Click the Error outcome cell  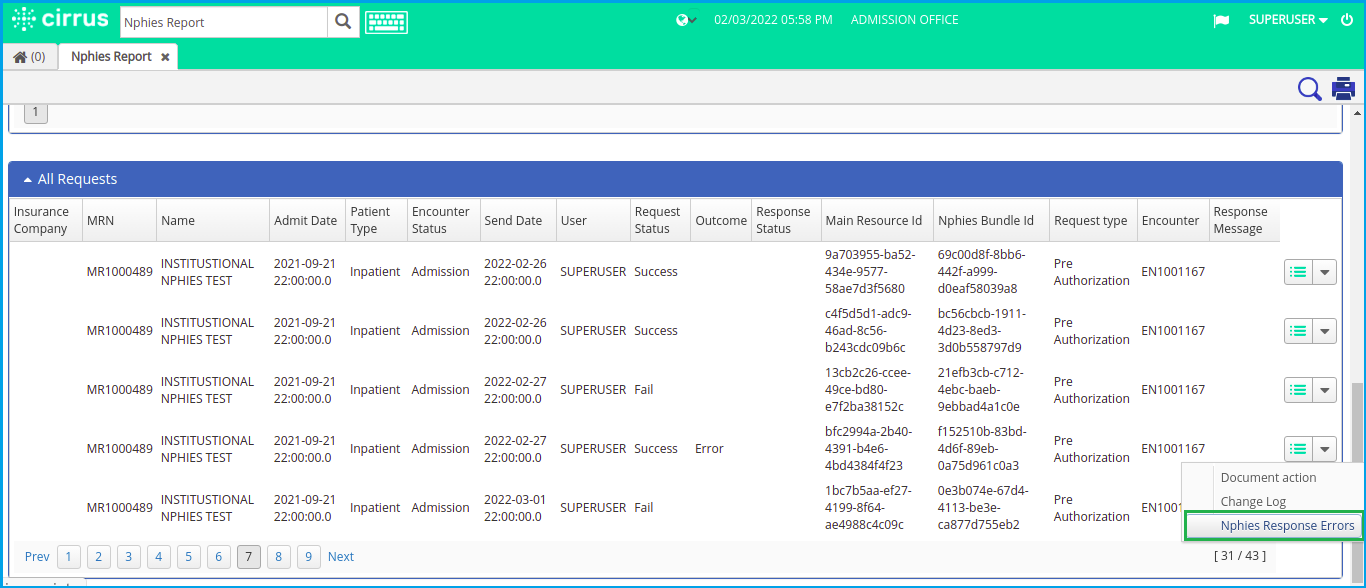(709, 449)
